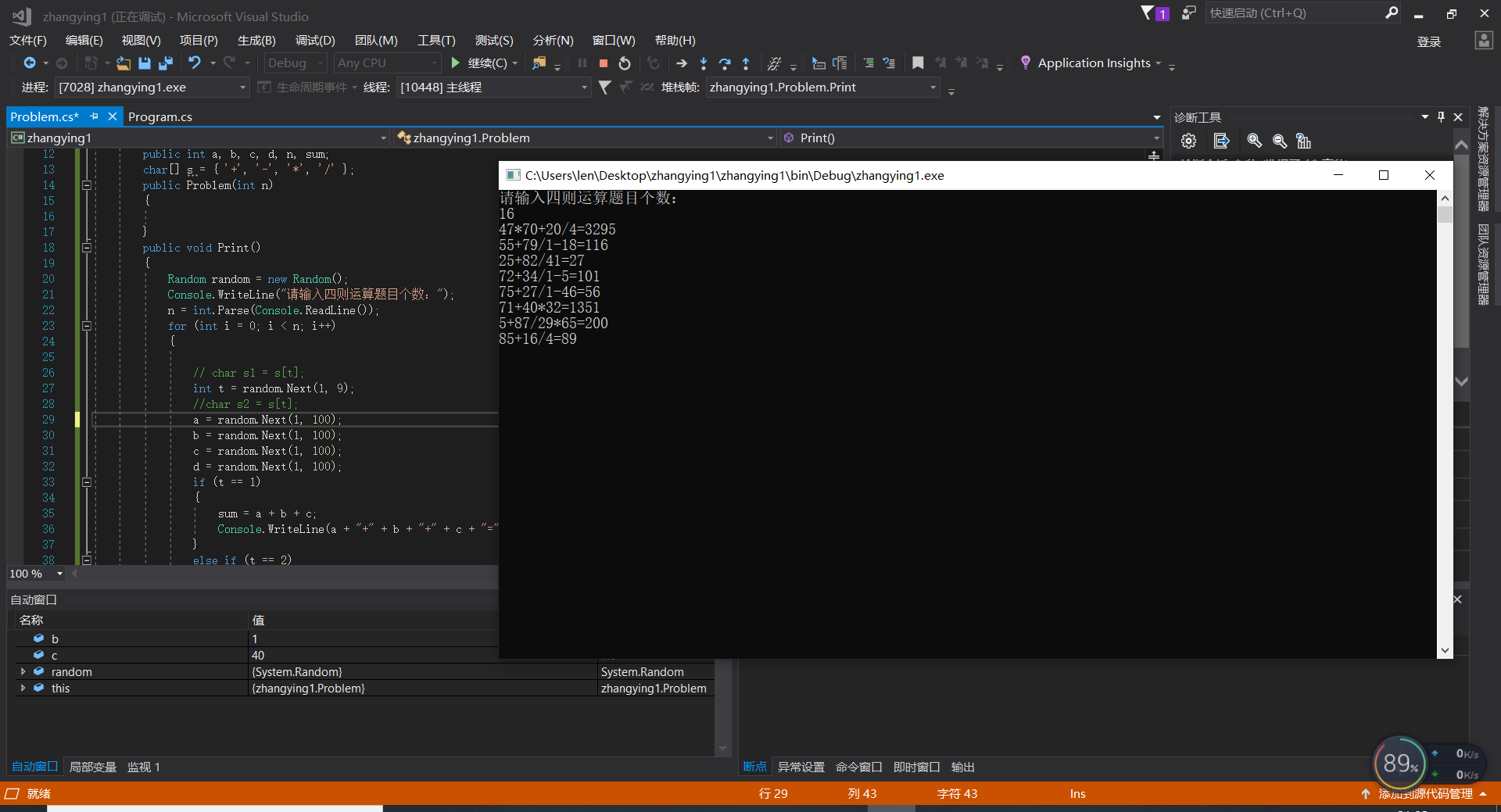Viewport: 1501px width, 812px height.
Task: Expand the this variable row
Action: coord(23,688)
